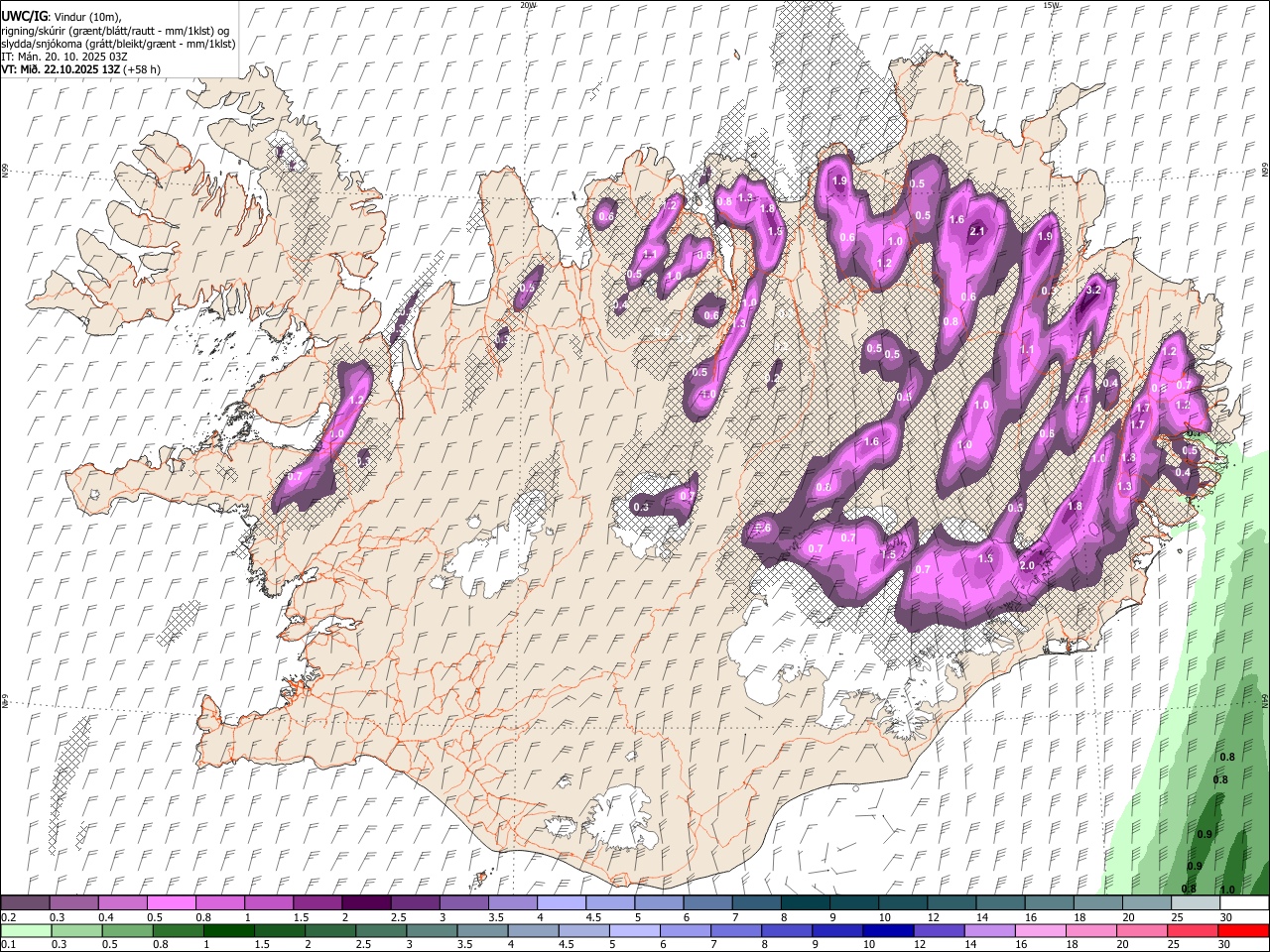The height and width of the screenshot is (952, 1270).
Task: Click the '2.0' snowfall value on the map
Action: [1027, 565]
